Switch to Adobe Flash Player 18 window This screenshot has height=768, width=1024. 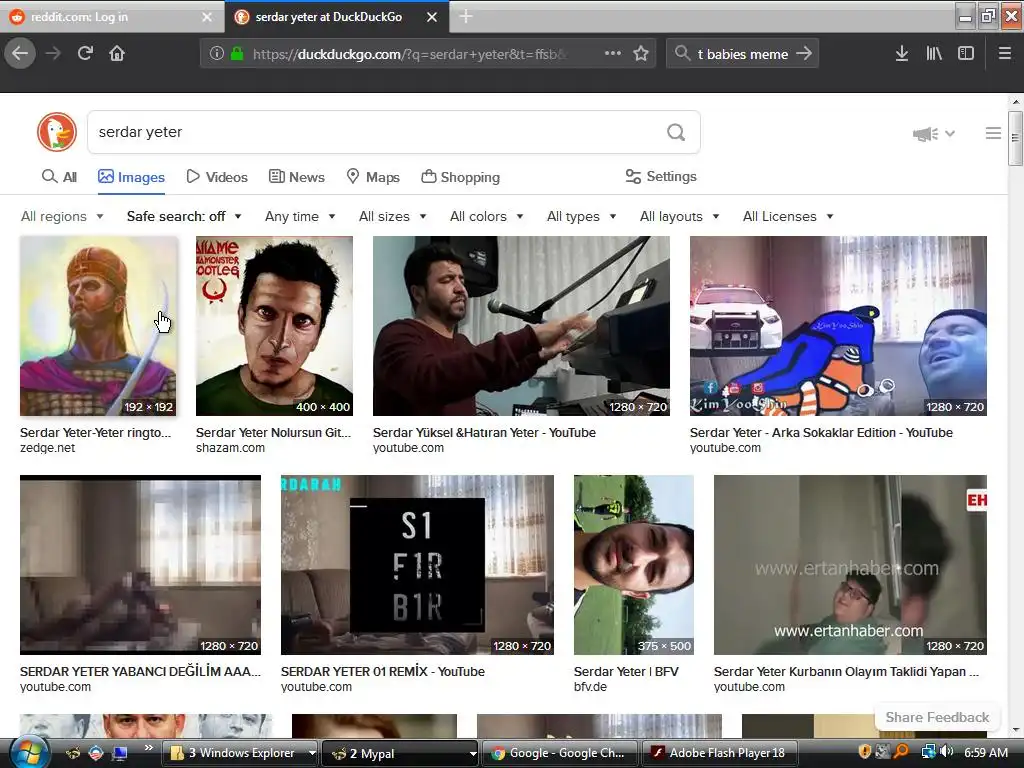[x=719, y=753]
